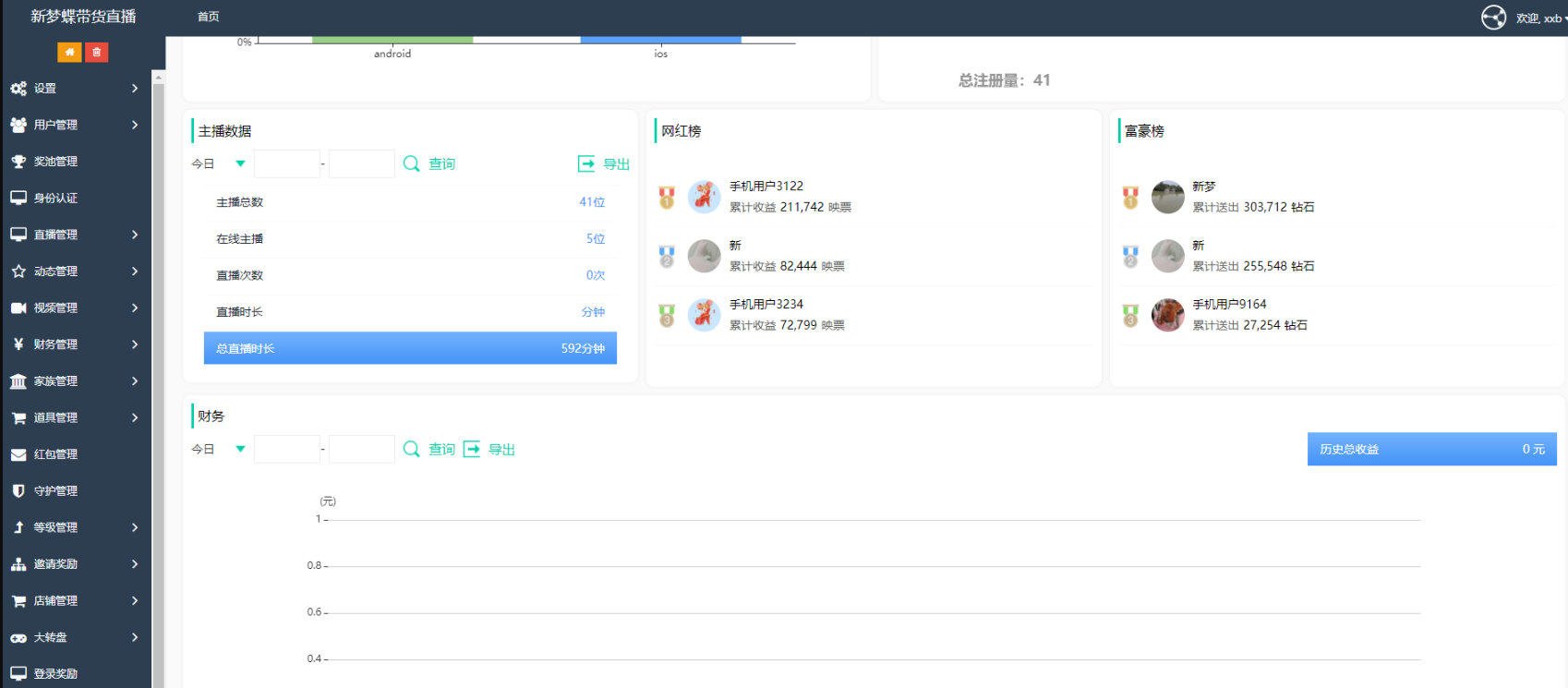The width and height of the screenshot is (1568, 688).
Task: Click the export icon in 财务 panel
Action: point(472,450)
